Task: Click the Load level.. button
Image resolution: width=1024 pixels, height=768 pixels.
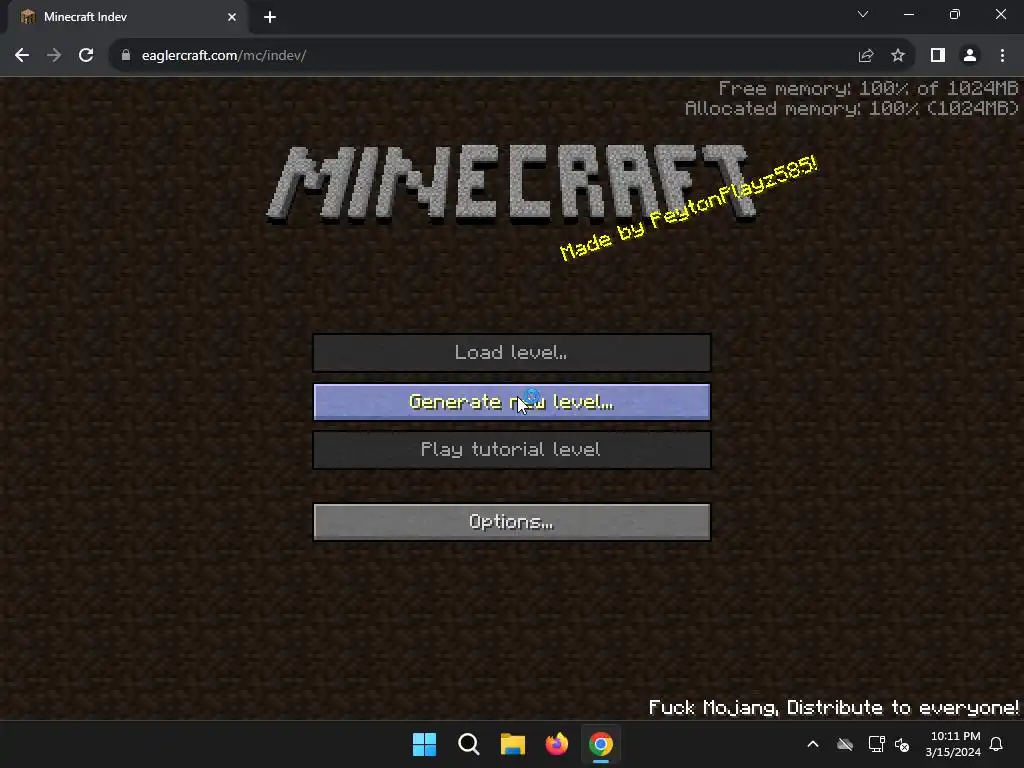Action: pyautogui.click(x=511, y=353)
